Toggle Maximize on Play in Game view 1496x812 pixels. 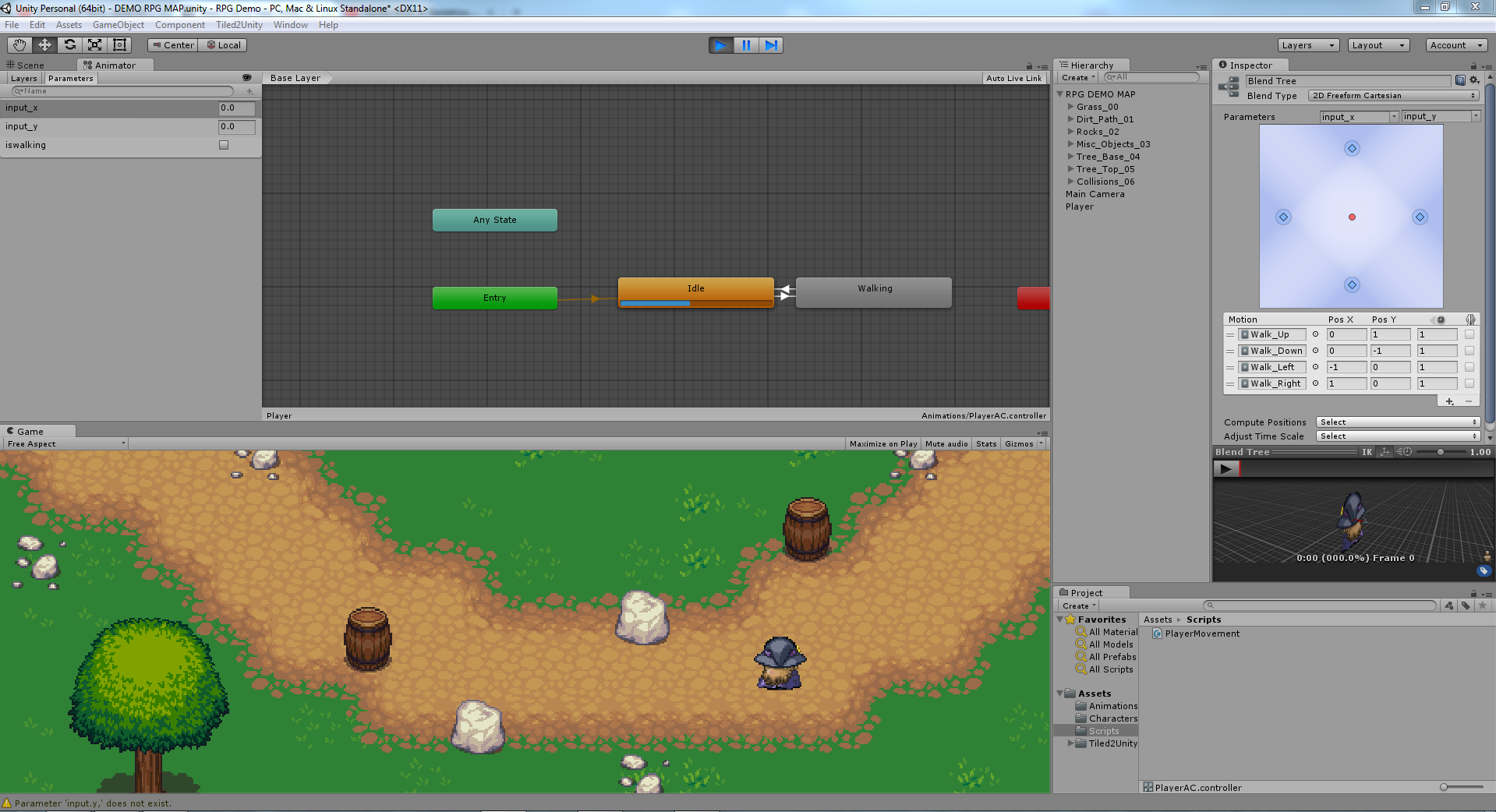coord(883,444)
